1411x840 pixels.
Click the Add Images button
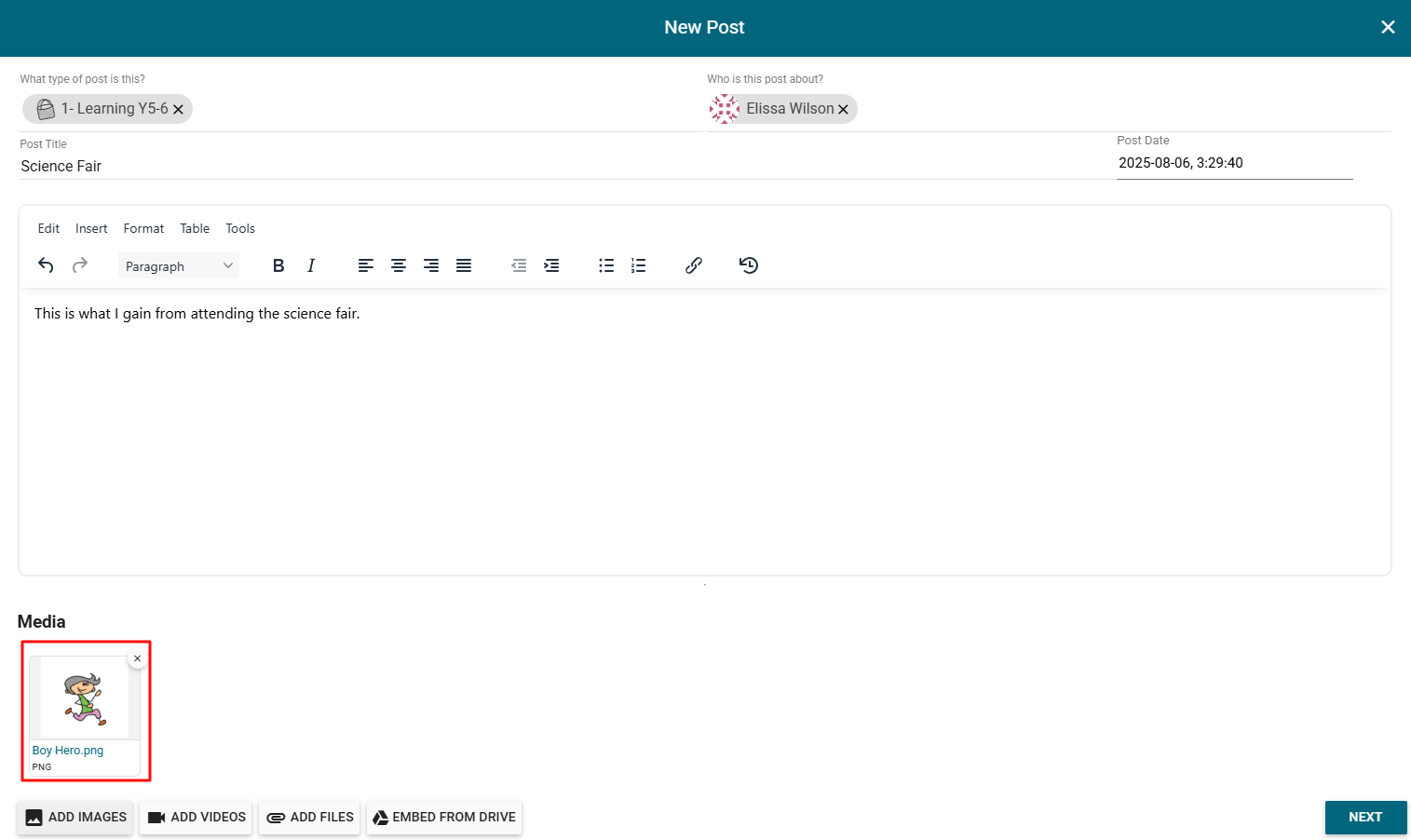pos(75,817)
